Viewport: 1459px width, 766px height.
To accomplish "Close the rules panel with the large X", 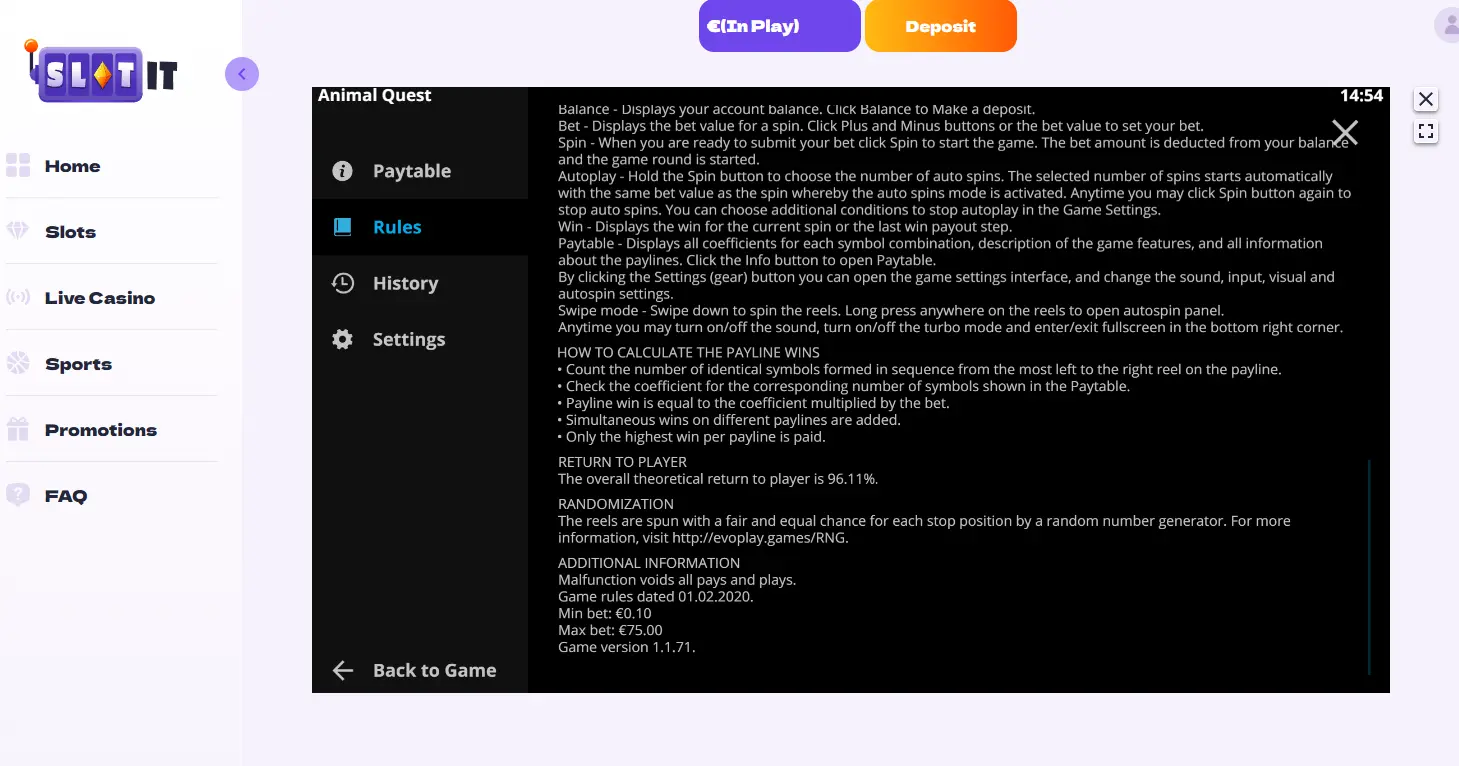I will pyautogui.click(x=1345, y=132).
